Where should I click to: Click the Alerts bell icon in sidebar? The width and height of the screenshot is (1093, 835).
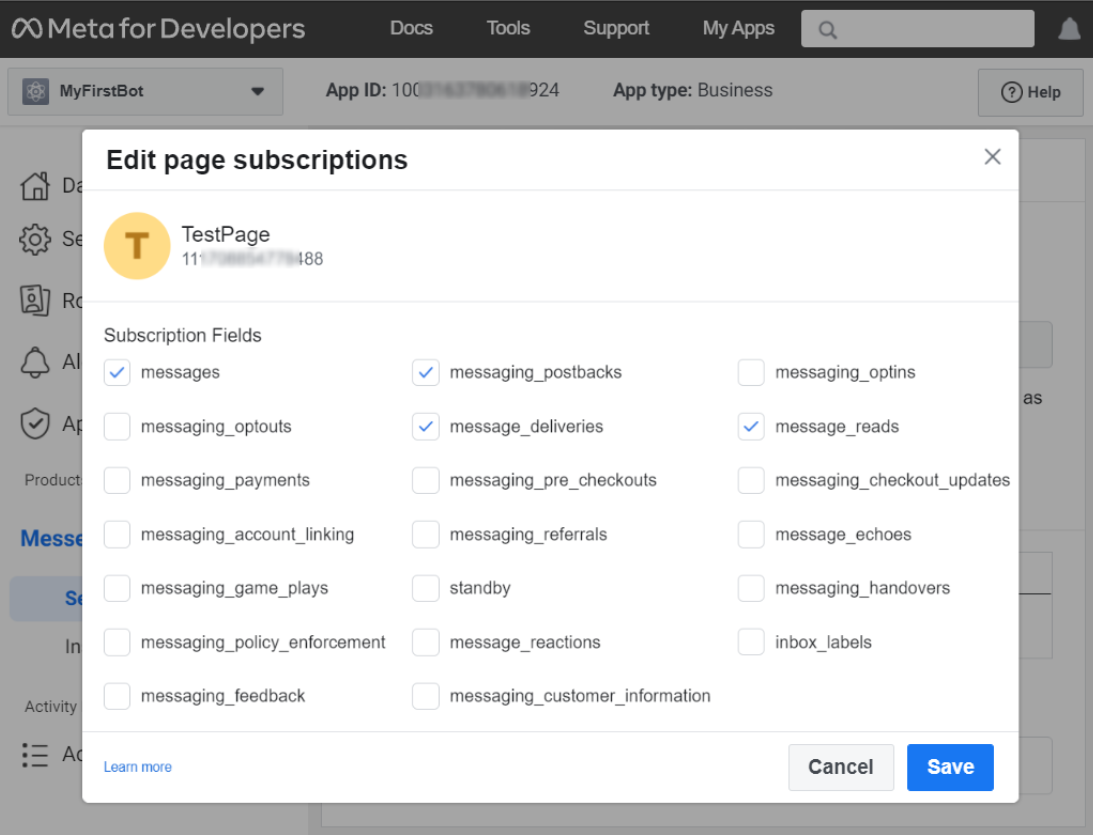35,362
